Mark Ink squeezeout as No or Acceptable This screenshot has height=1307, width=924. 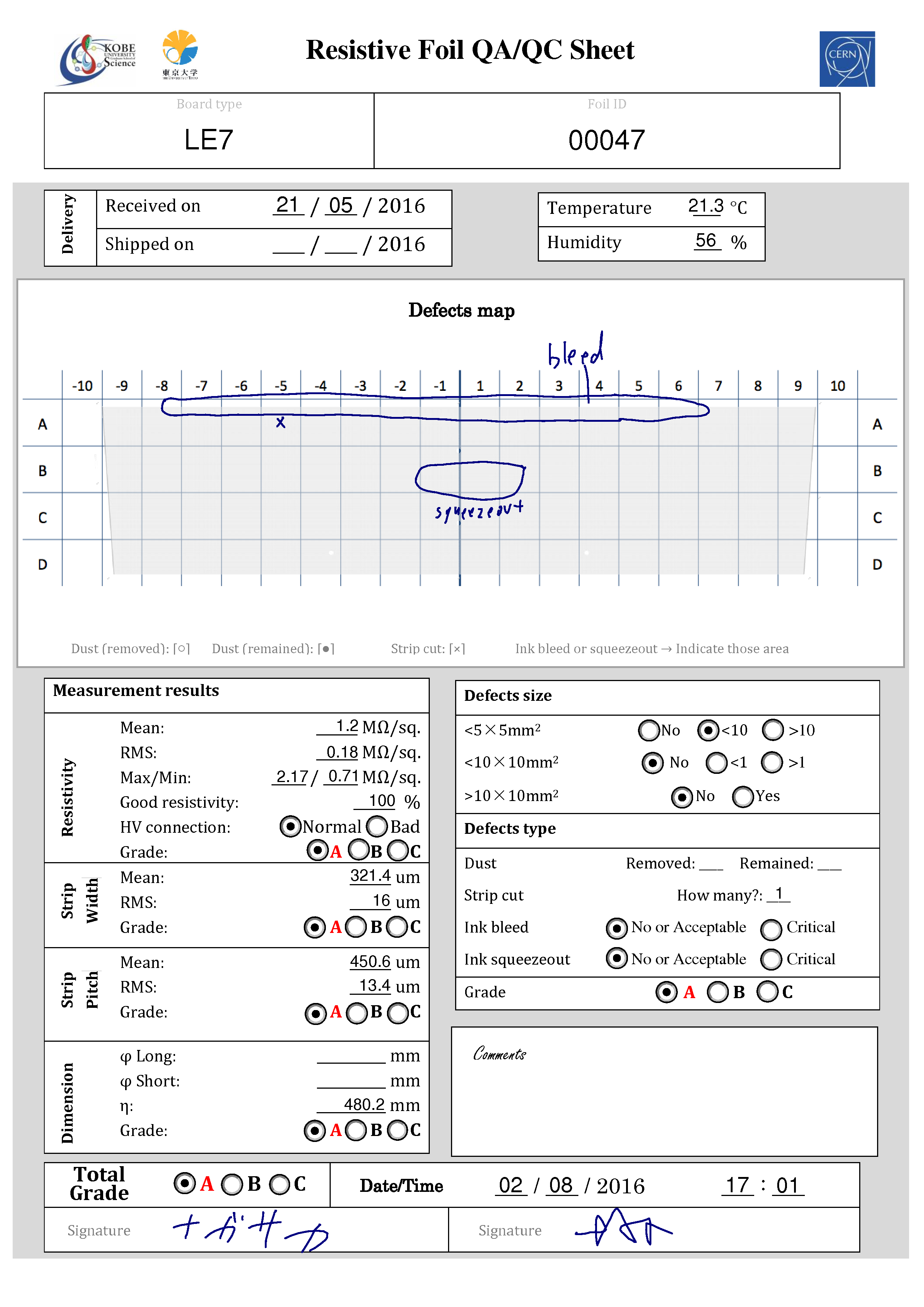(616, 958)
